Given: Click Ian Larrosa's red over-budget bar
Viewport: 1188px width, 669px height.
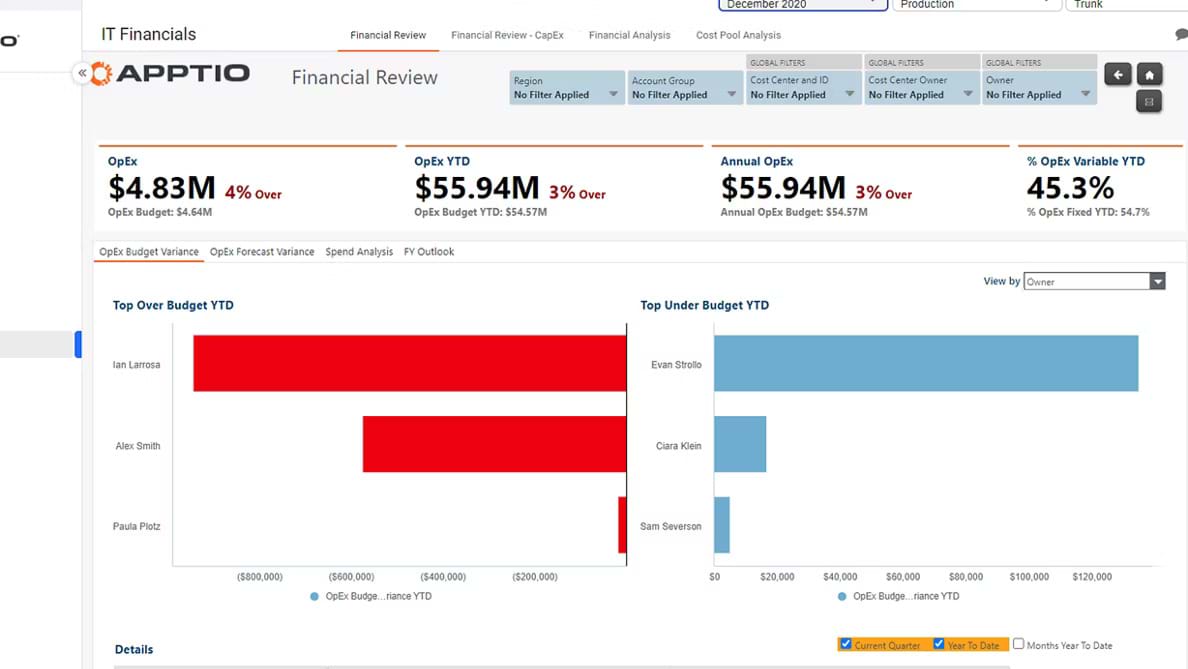Looking at the screenshot, I should click(409, 363).
